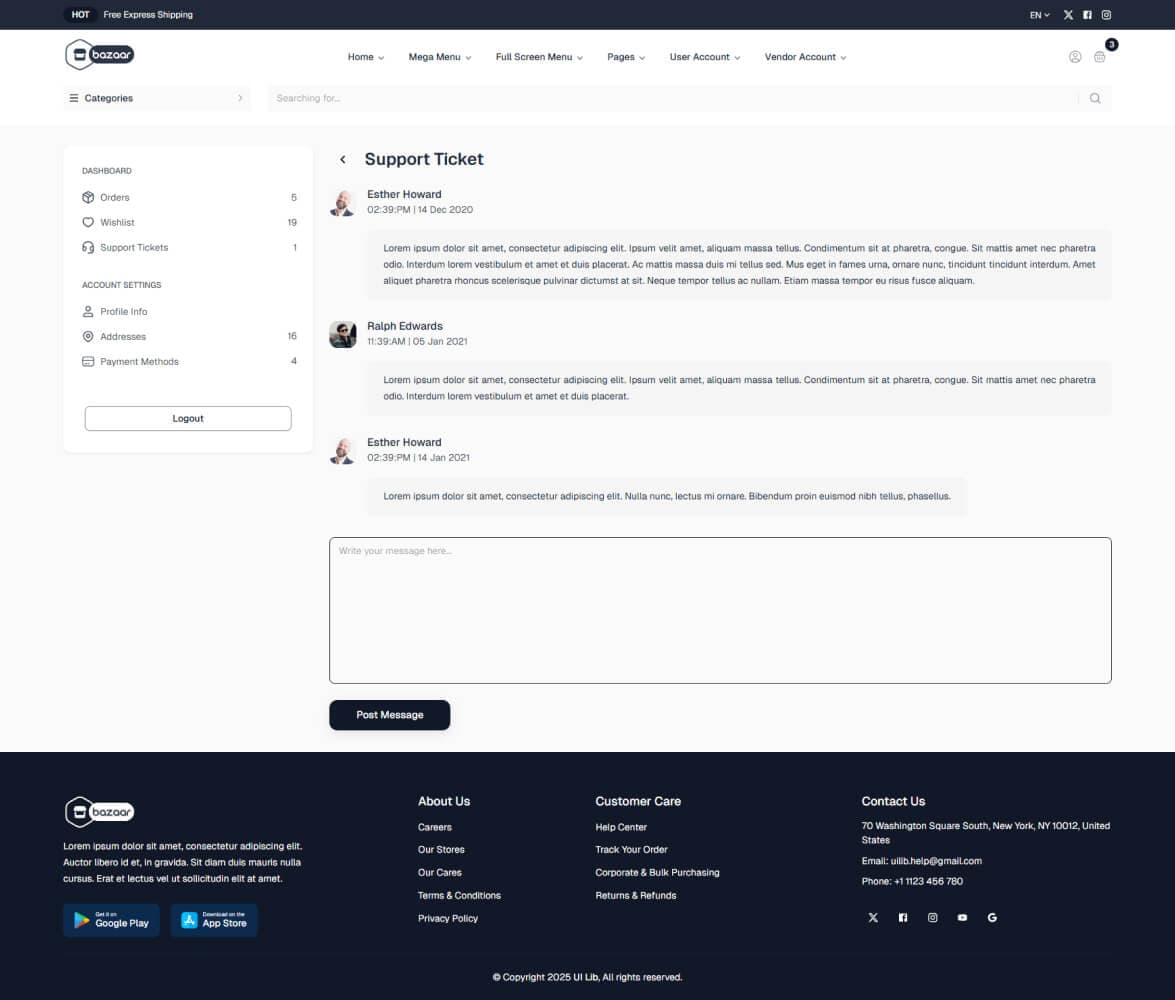Expand the Categories menu
The image size is (1175, 1000).
(x=108, y=98)
